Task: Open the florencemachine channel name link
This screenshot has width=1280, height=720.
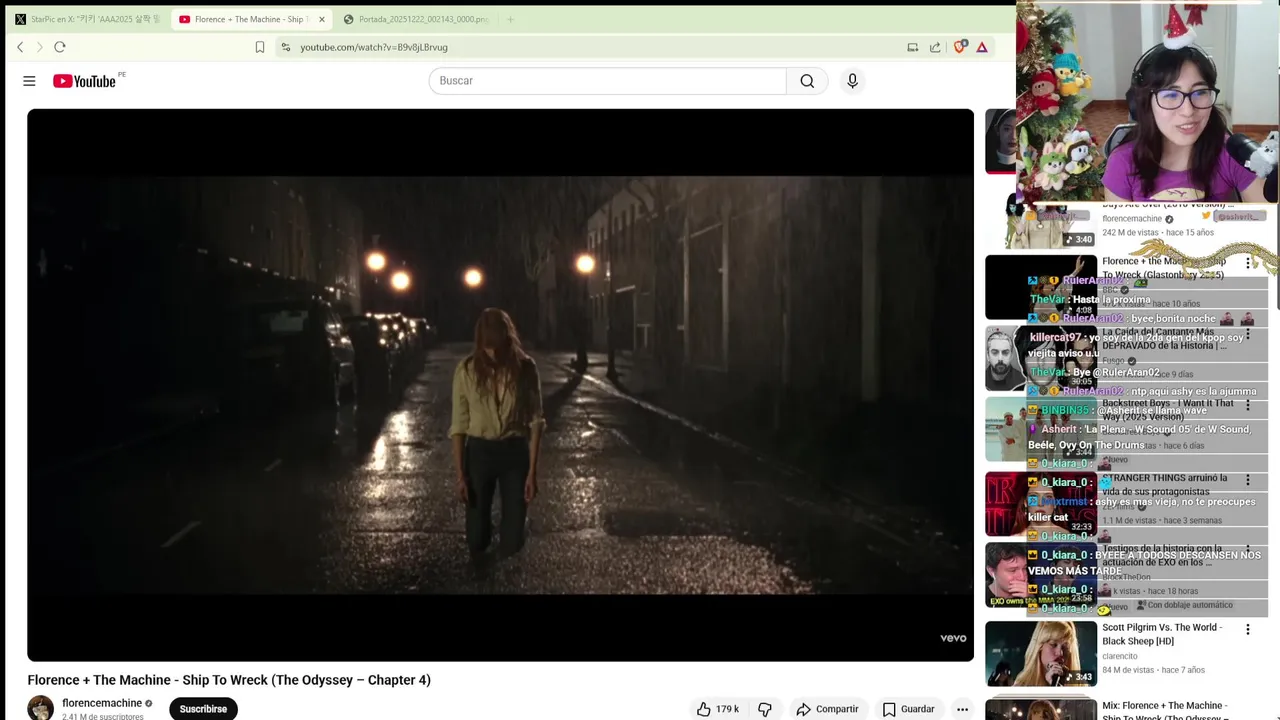Action: tap(102, 703)
